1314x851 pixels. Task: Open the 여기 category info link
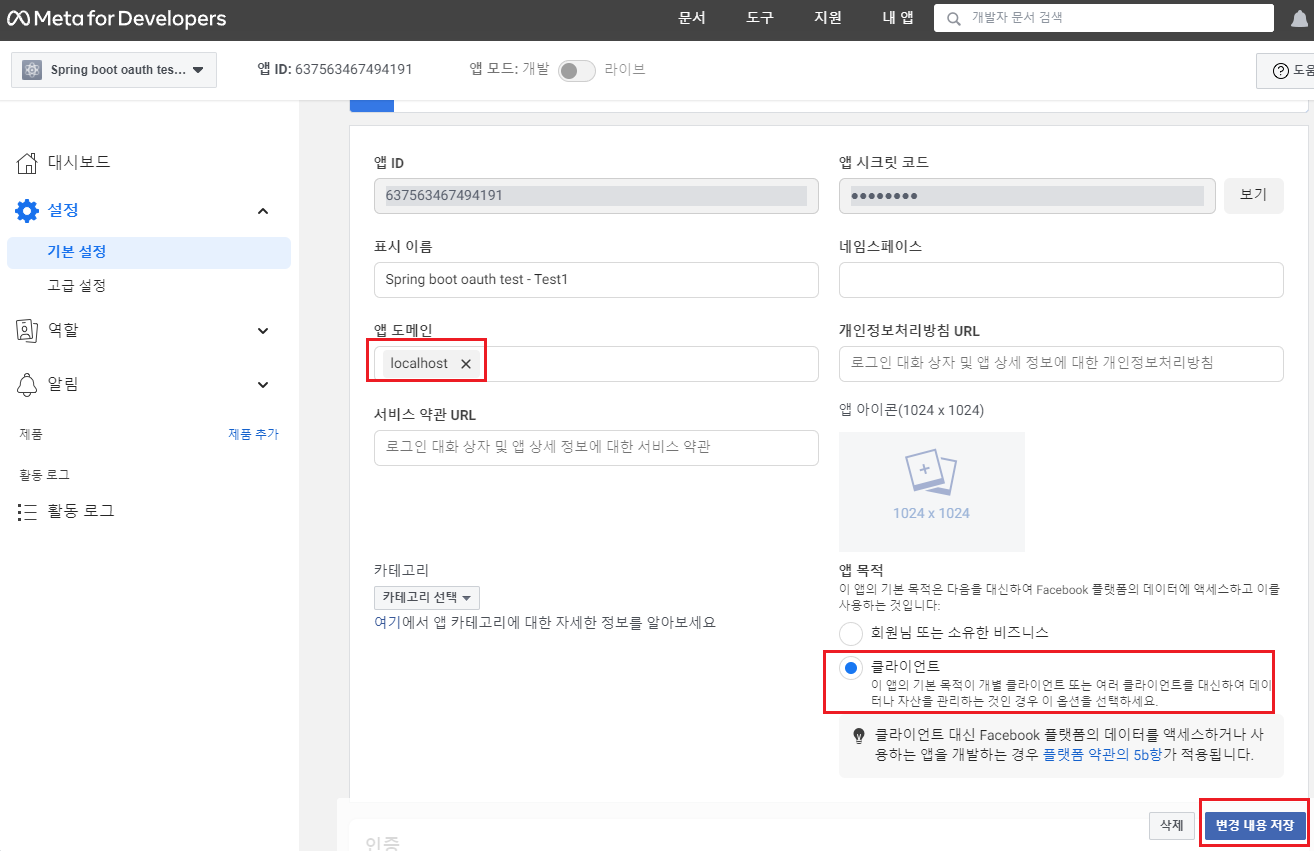[387, 622]
